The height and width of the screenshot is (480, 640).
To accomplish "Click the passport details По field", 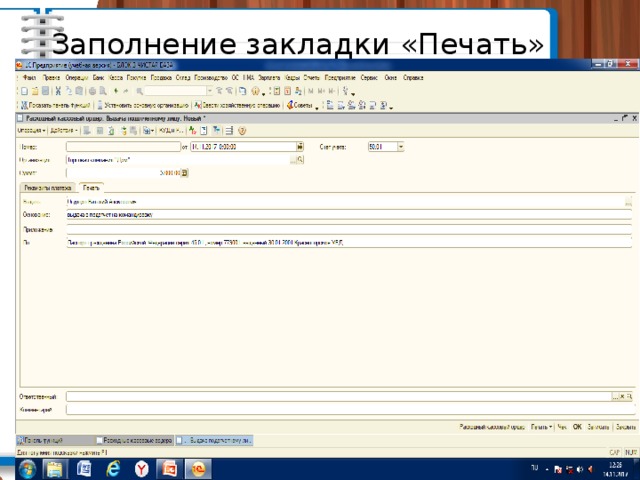I will (349, 242).
